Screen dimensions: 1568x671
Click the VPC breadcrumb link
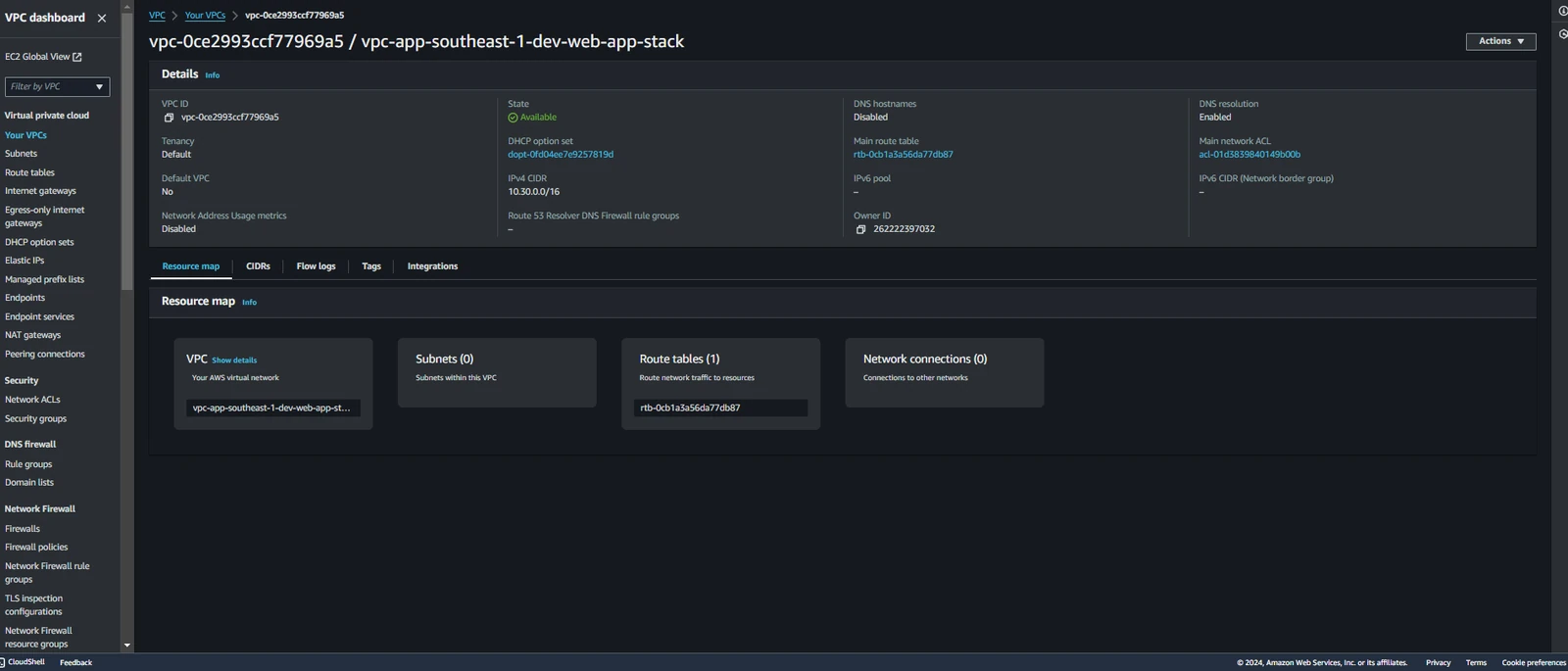pyautogui.click(x=157, y=16)
